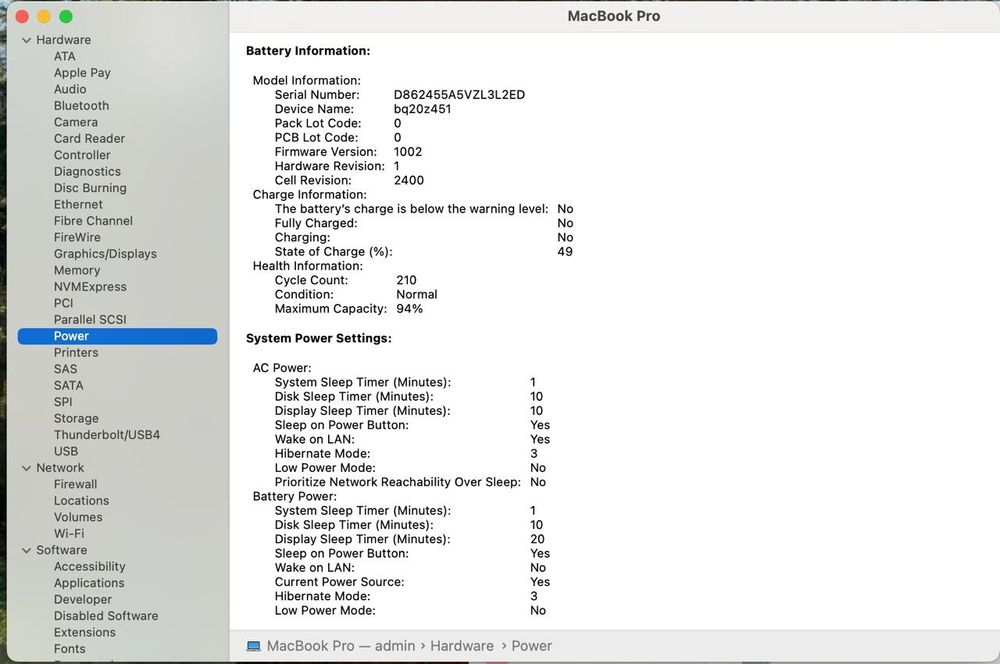Select ATA in the sidebar
This screenshot has height=664, width=1000.
(x=64, y=56)
